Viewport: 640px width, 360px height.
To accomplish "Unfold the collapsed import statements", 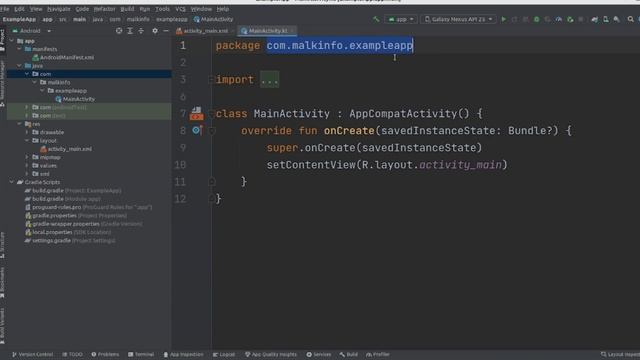I will [x=269, y=80].
